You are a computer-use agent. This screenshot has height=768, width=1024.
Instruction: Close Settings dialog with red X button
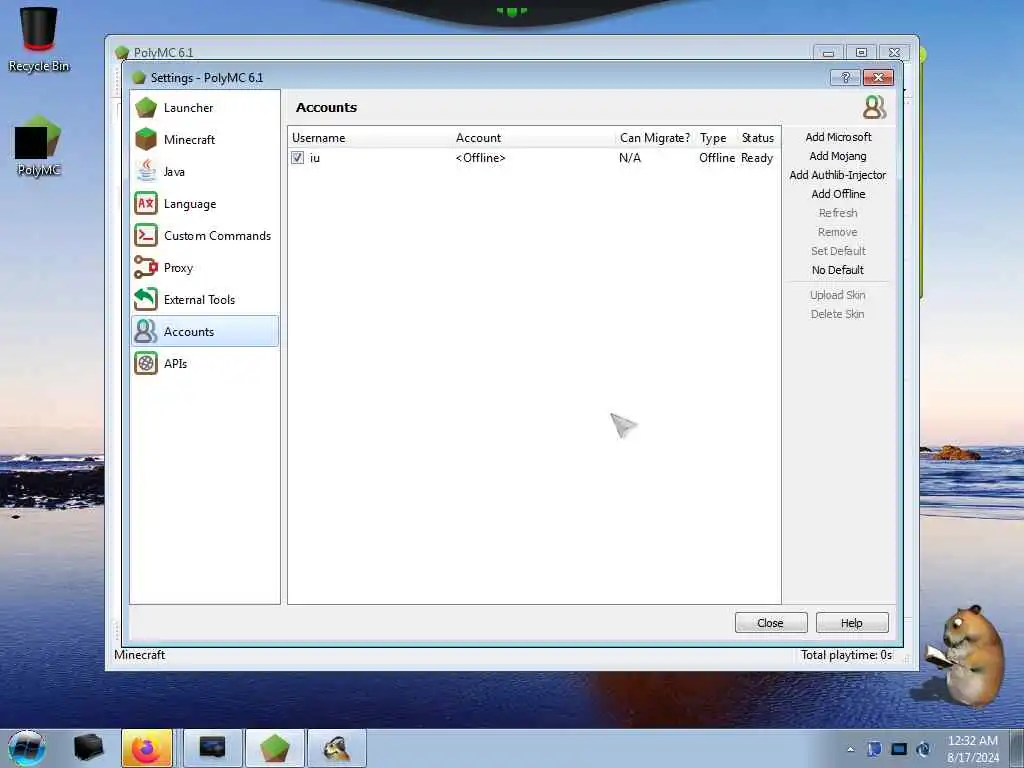878,78
